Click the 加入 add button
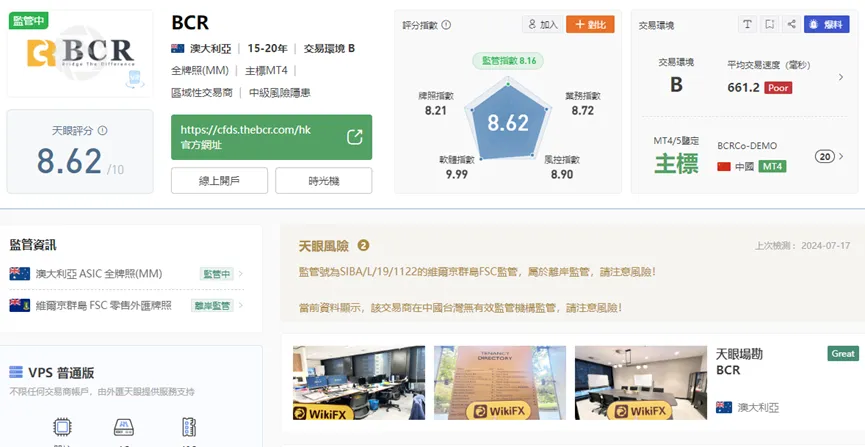The image size is (865, 447). click(543, 24)
